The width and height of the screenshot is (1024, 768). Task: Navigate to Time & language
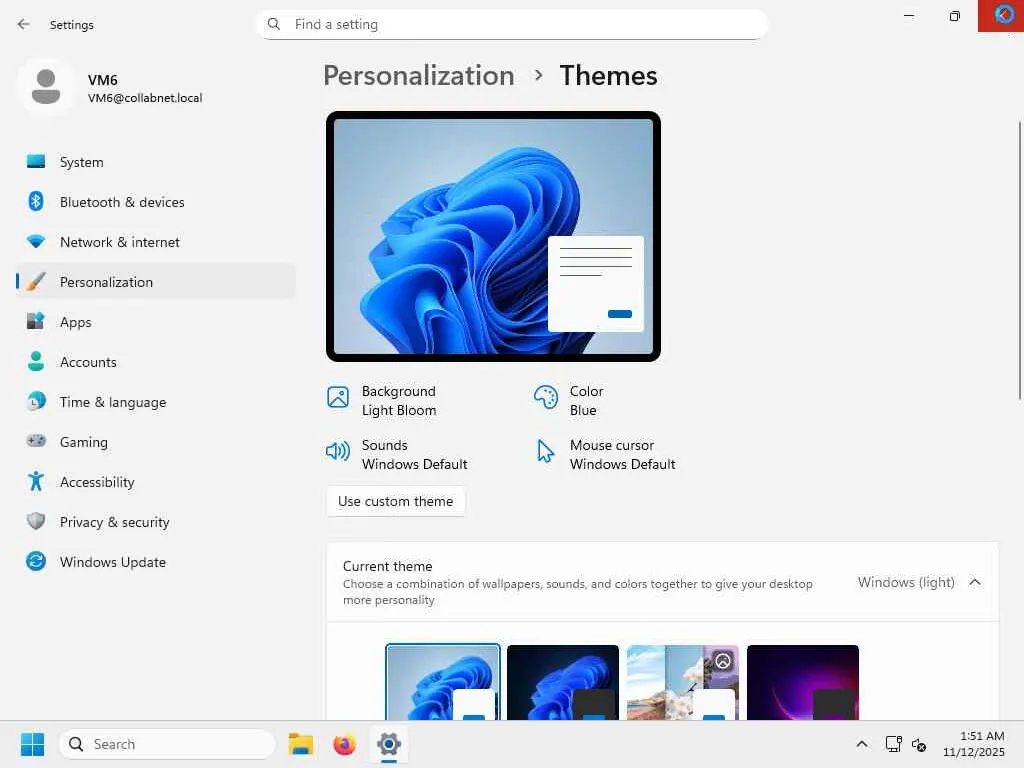(x=155, y=401)
